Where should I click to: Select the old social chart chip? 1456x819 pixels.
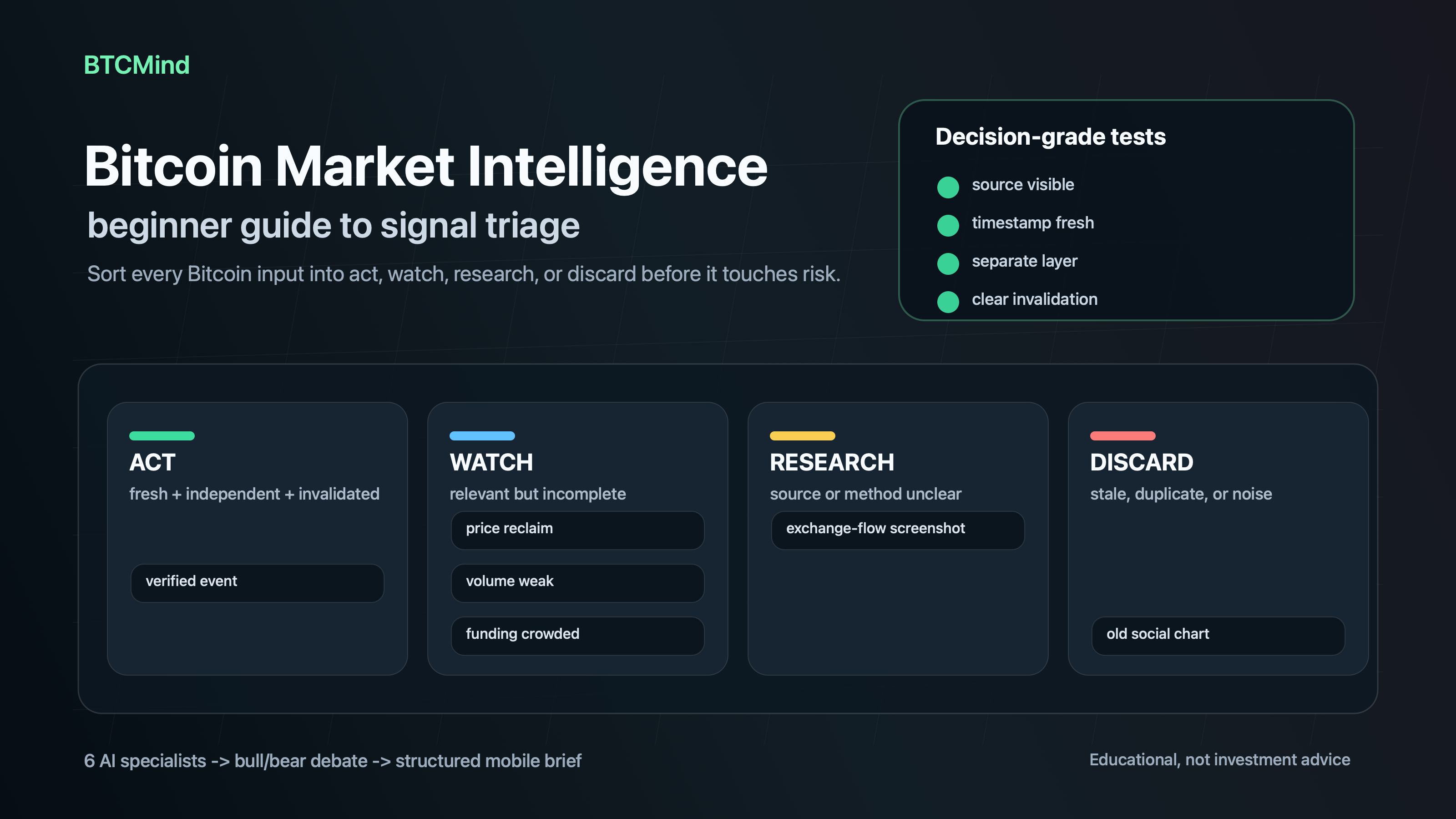[x=1218, y=636]
